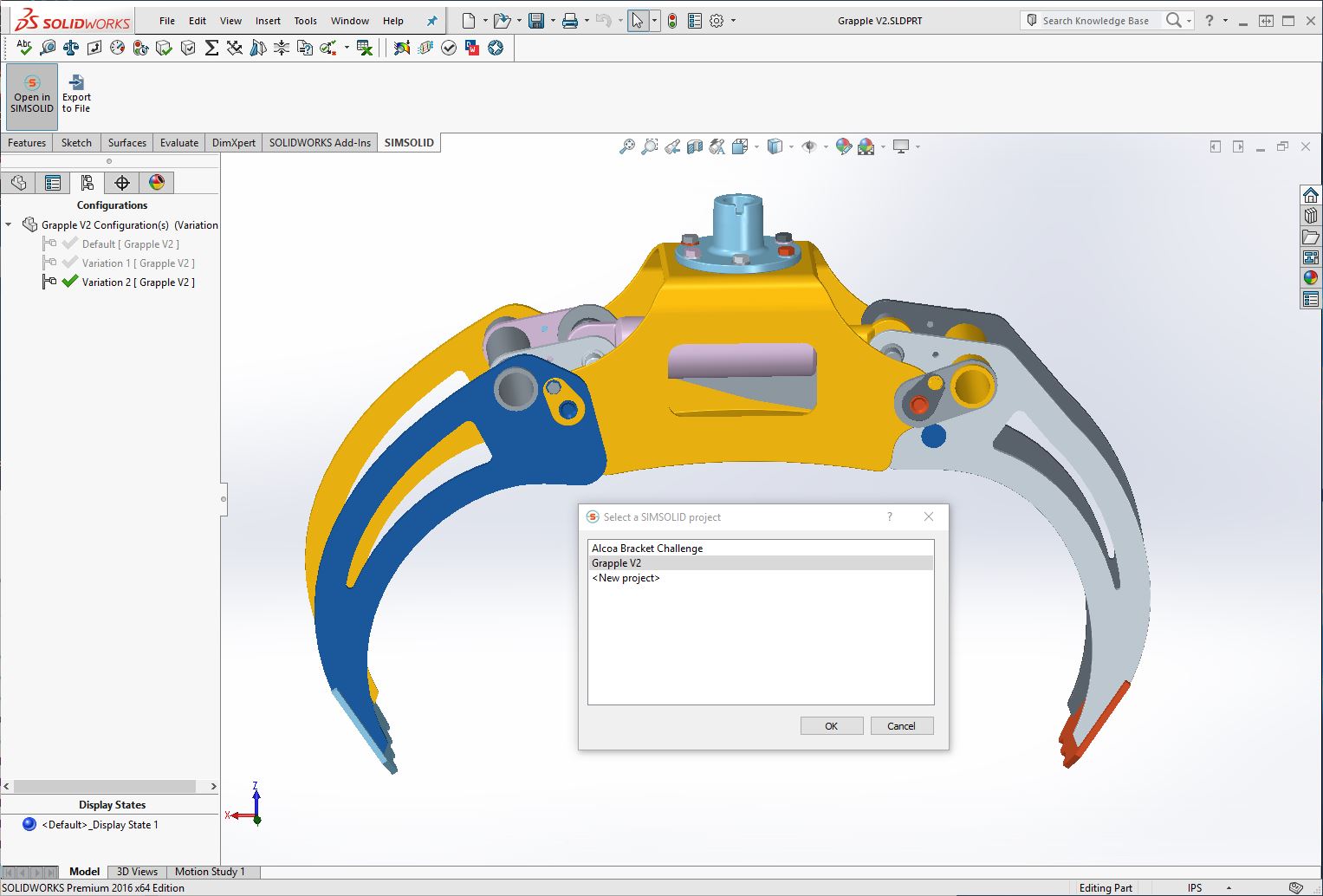Viewport: 1323px width, 896px height.
Task: Expand the Options gear dropdown arrow
Action: click(x=733, y=21)
